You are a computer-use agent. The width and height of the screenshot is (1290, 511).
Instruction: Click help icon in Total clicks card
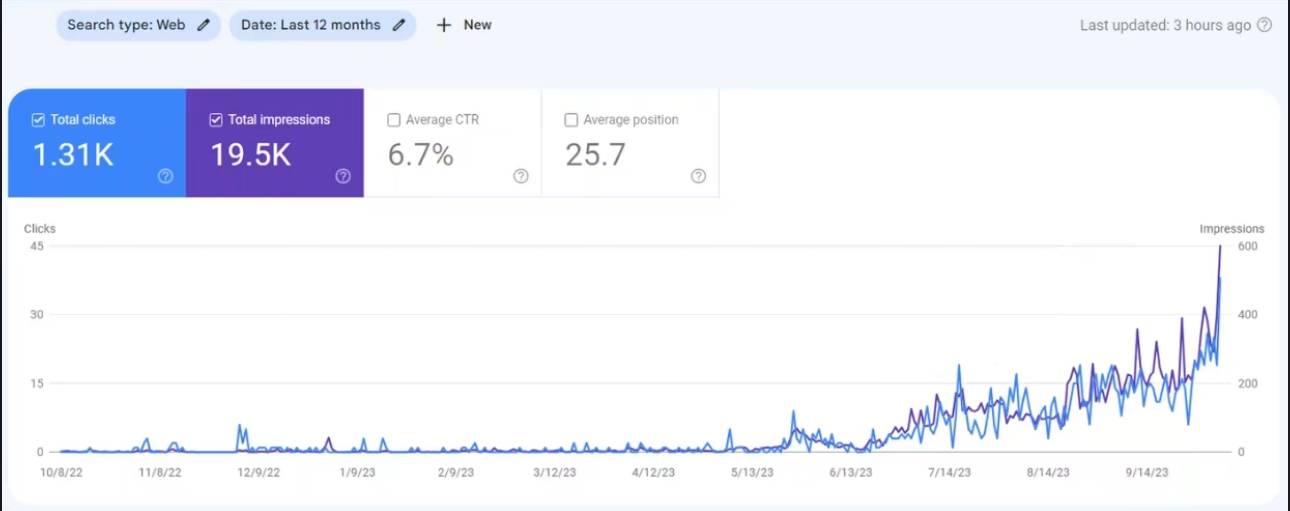[x=166, y=176]
